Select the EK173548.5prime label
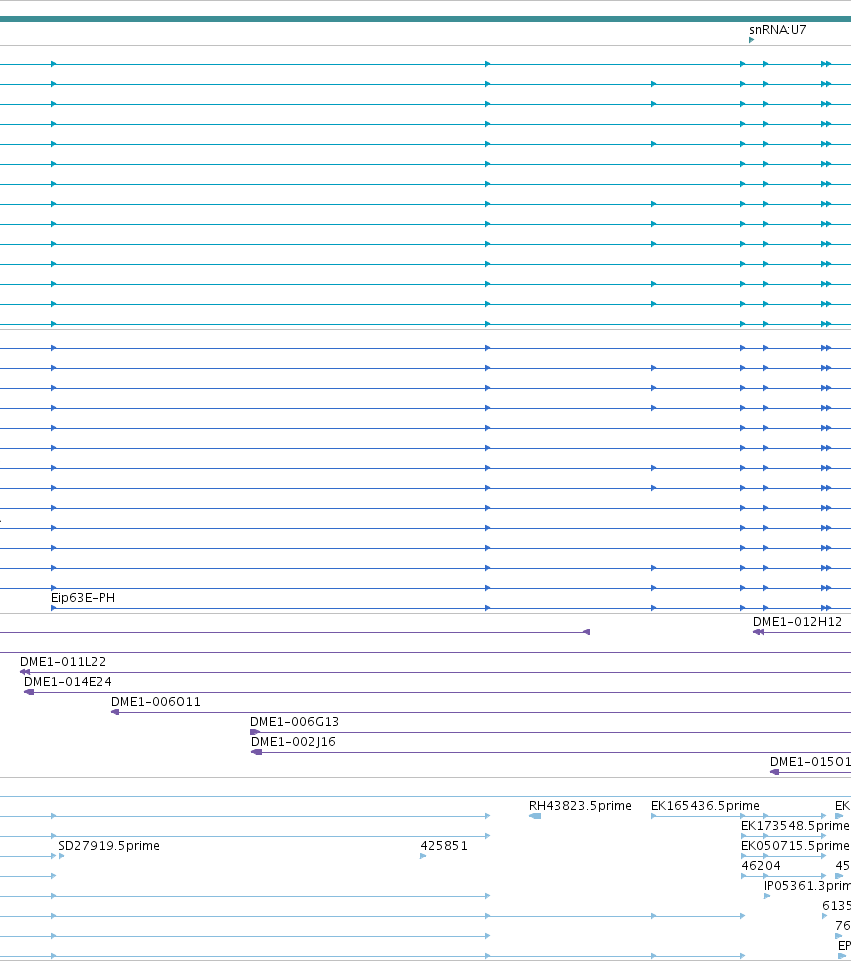Viewport: 851px width, 961px height. tap(795, 826)
